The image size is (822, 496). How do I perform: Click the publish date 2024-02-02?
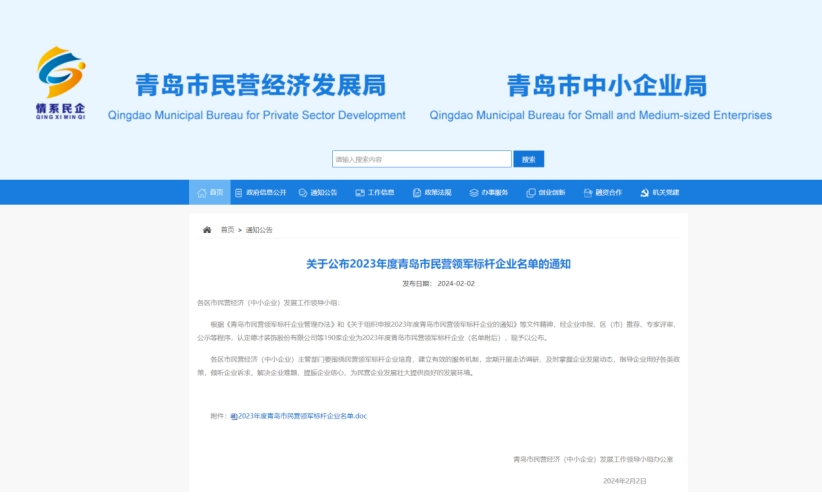coord(456,284)
